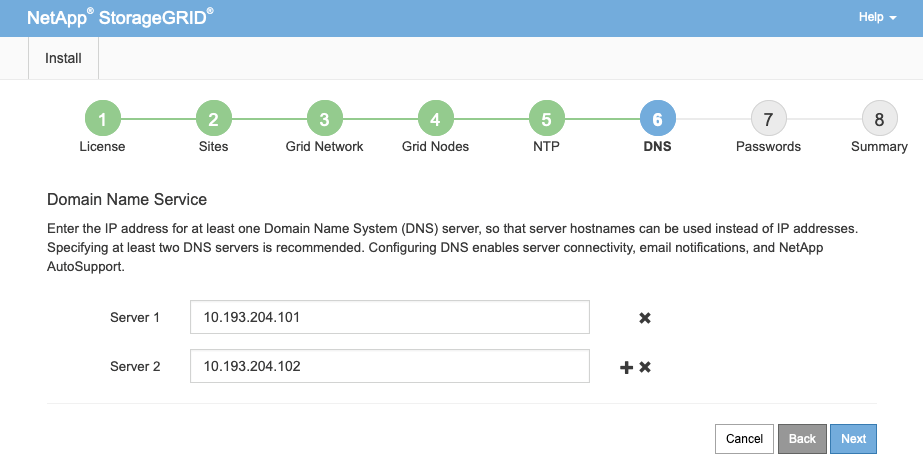This screenshot has height=462, width=923.
Task: Edit the Server 2 IP address field
Action: tap(389, 366)
